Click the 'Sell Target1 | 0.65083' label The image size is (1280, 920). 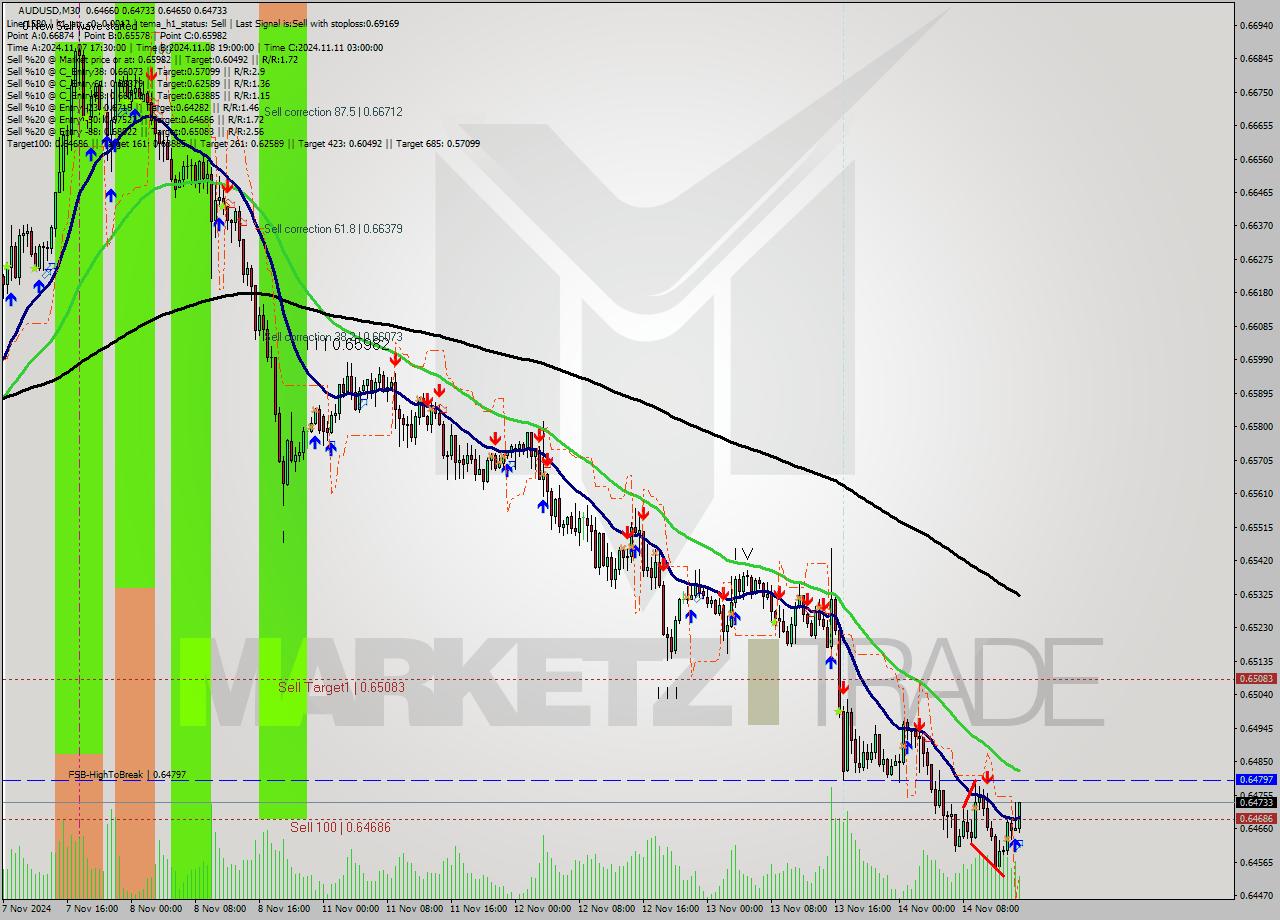341,687
